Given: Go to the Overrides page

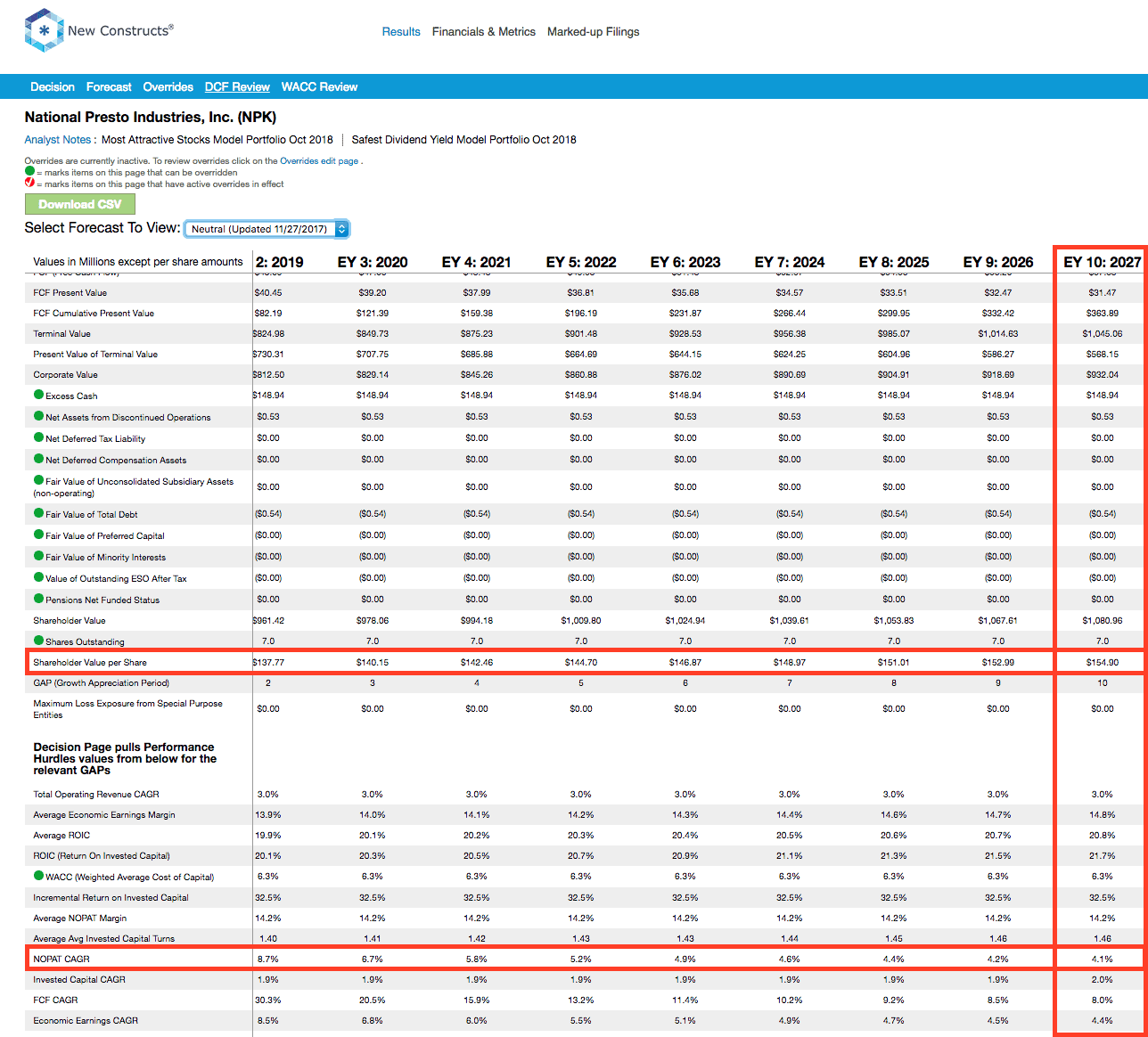Looking at the screenshot, I should tap(168, 86).
